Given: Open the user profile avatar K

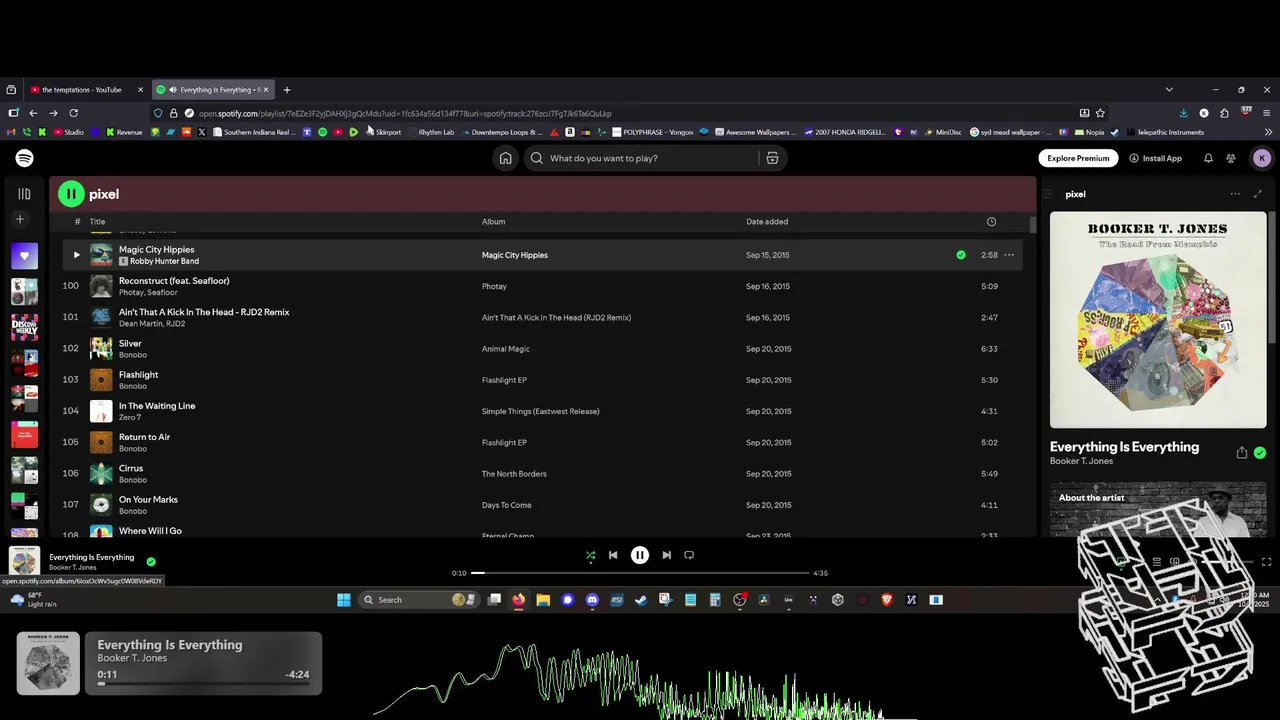Looking at the screenshot, I should point(1262,158).
